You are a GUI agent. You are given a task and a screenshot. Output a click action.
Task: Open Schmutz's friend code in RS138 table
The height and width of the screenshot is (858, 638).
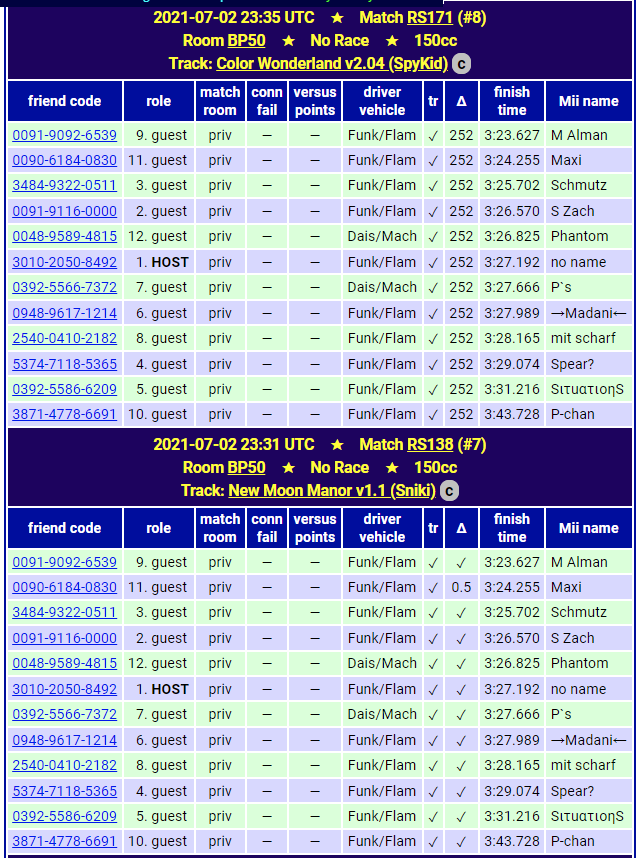(x=65, y=612)
